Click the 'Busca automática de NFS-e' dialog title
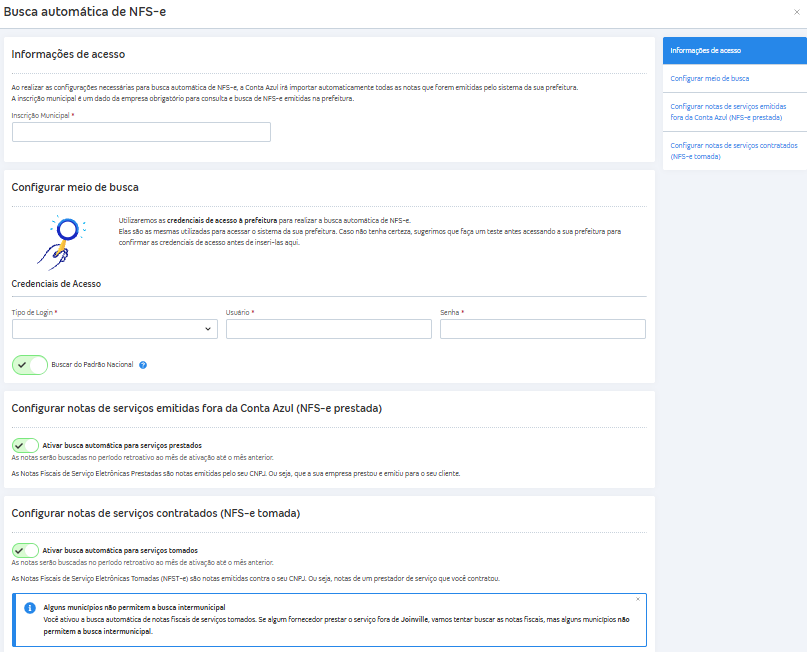Viewport: 807px width, 652px height. [x=85, y=12]
